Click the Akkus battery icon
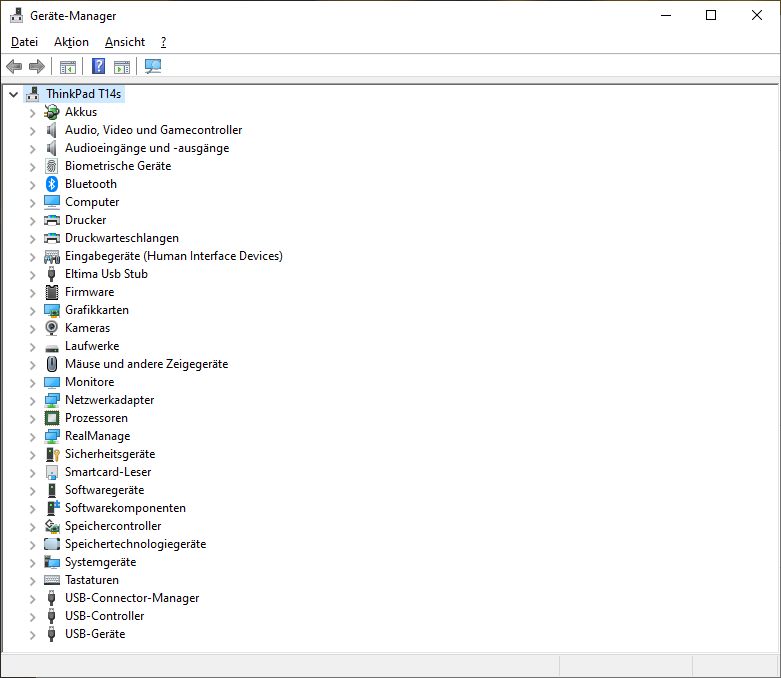The image size is (781, 678). click(x=52, y=112)
